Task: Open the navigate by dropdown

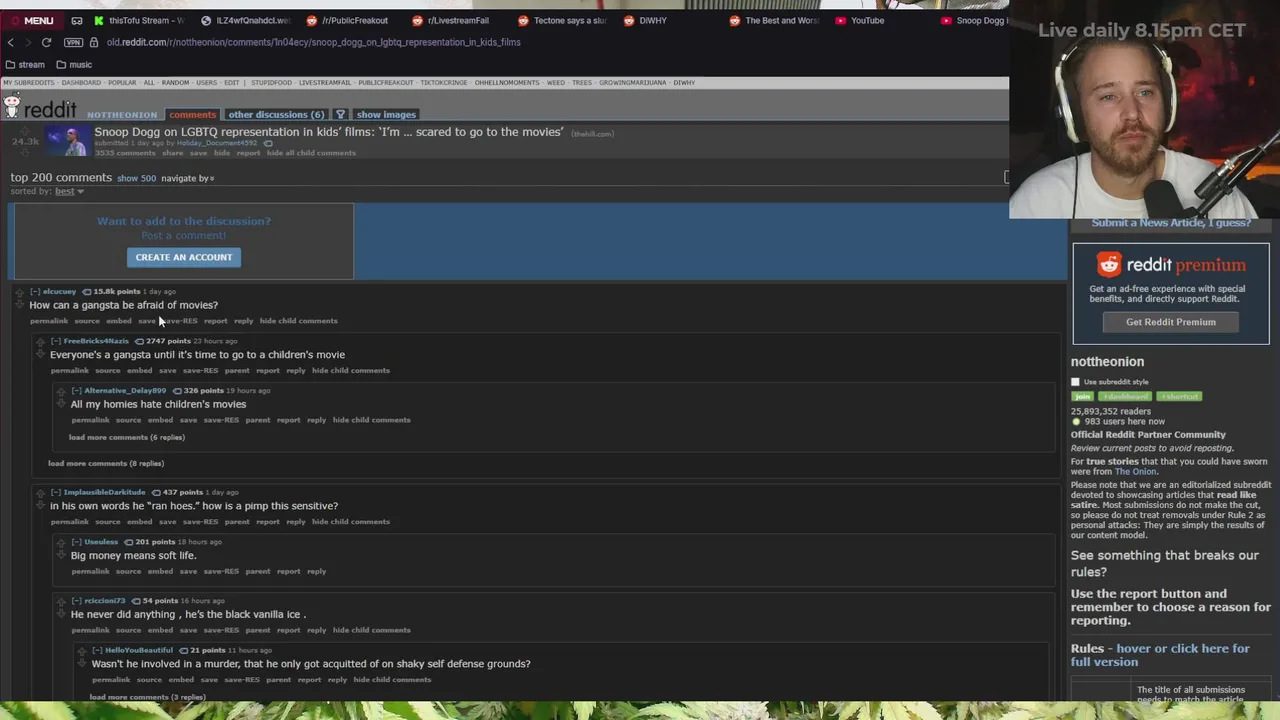Action: click(187, 178)
